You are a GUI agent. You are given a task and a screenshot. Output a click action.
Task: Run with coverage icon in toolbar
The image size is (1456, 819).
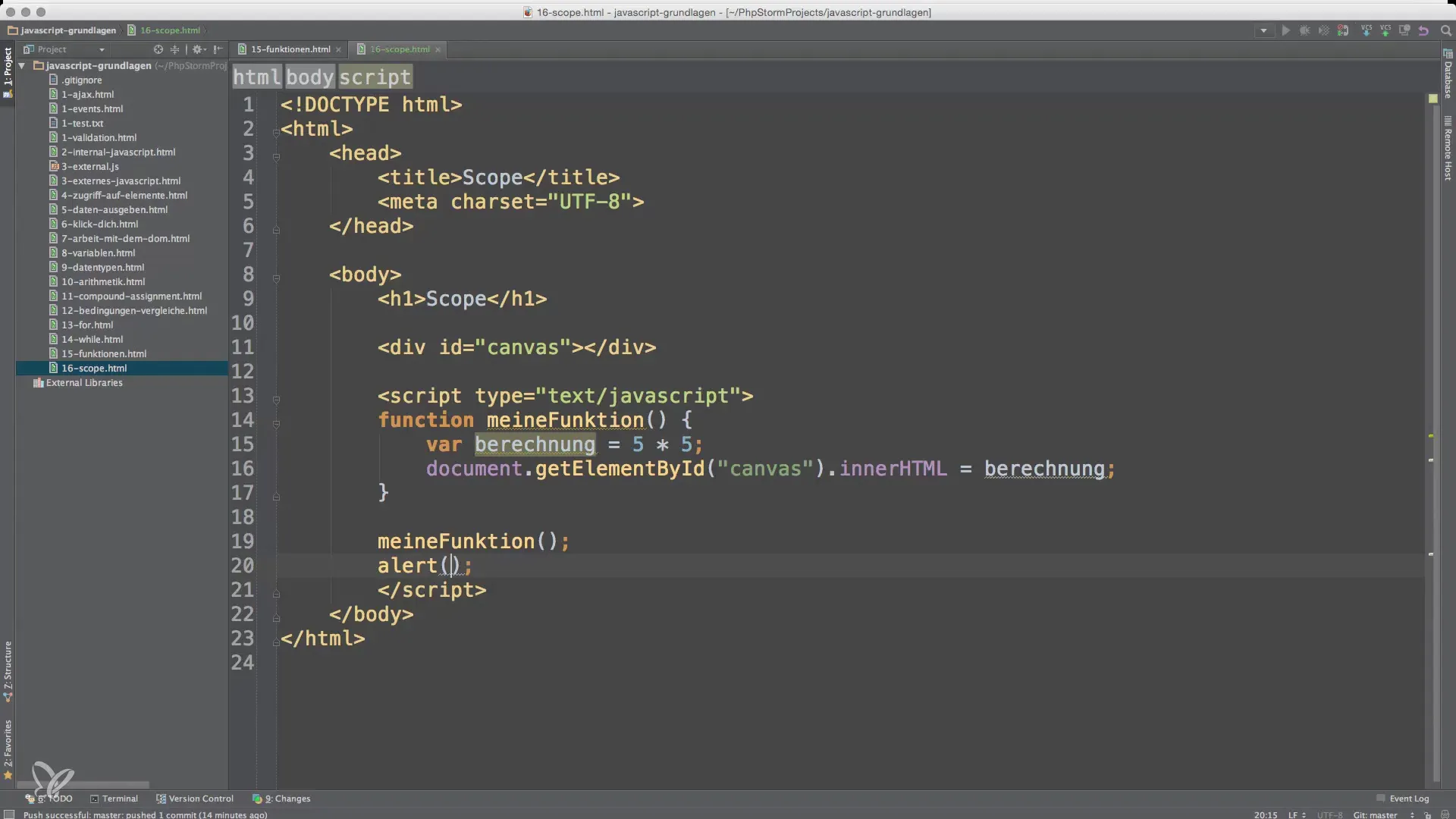click(x=1323, y=31)
